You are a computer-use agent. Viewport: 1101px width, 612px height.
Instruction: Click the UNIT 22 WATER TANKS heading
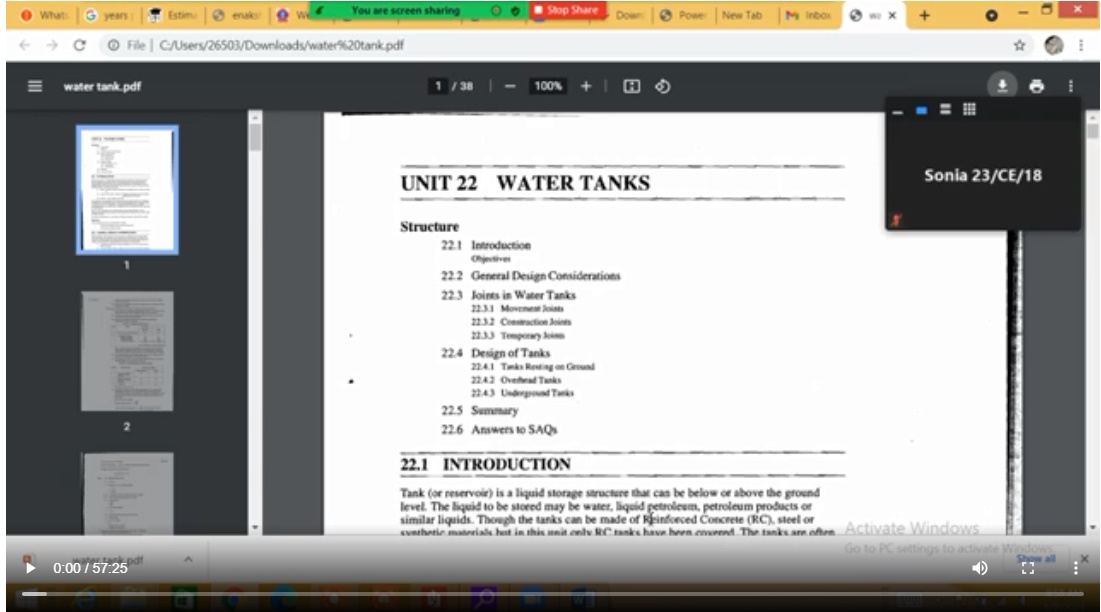pos(525,183)
